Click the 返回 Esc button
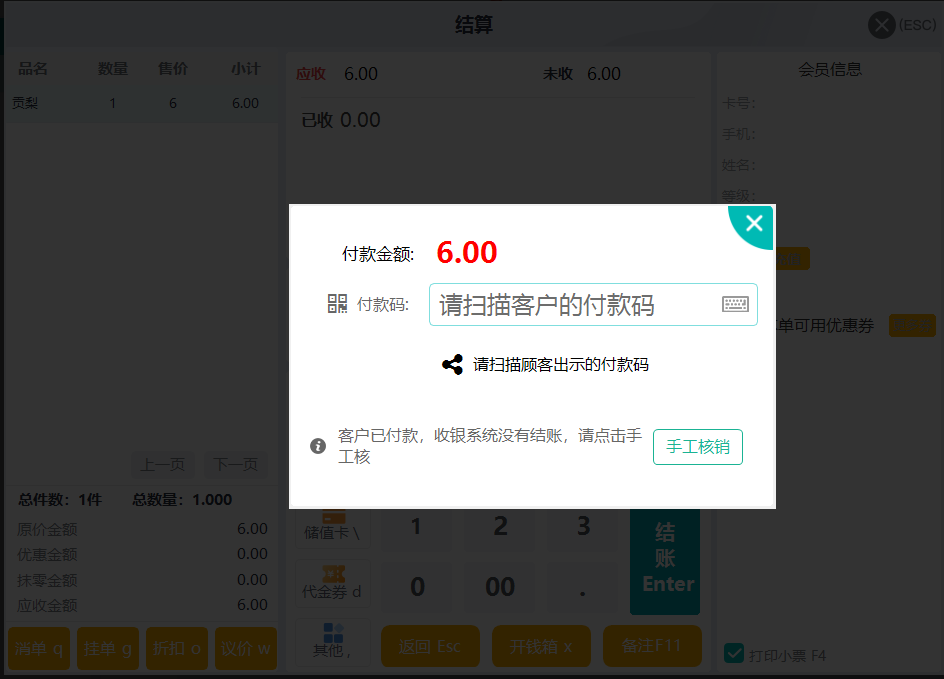 [x=430, y=646]
